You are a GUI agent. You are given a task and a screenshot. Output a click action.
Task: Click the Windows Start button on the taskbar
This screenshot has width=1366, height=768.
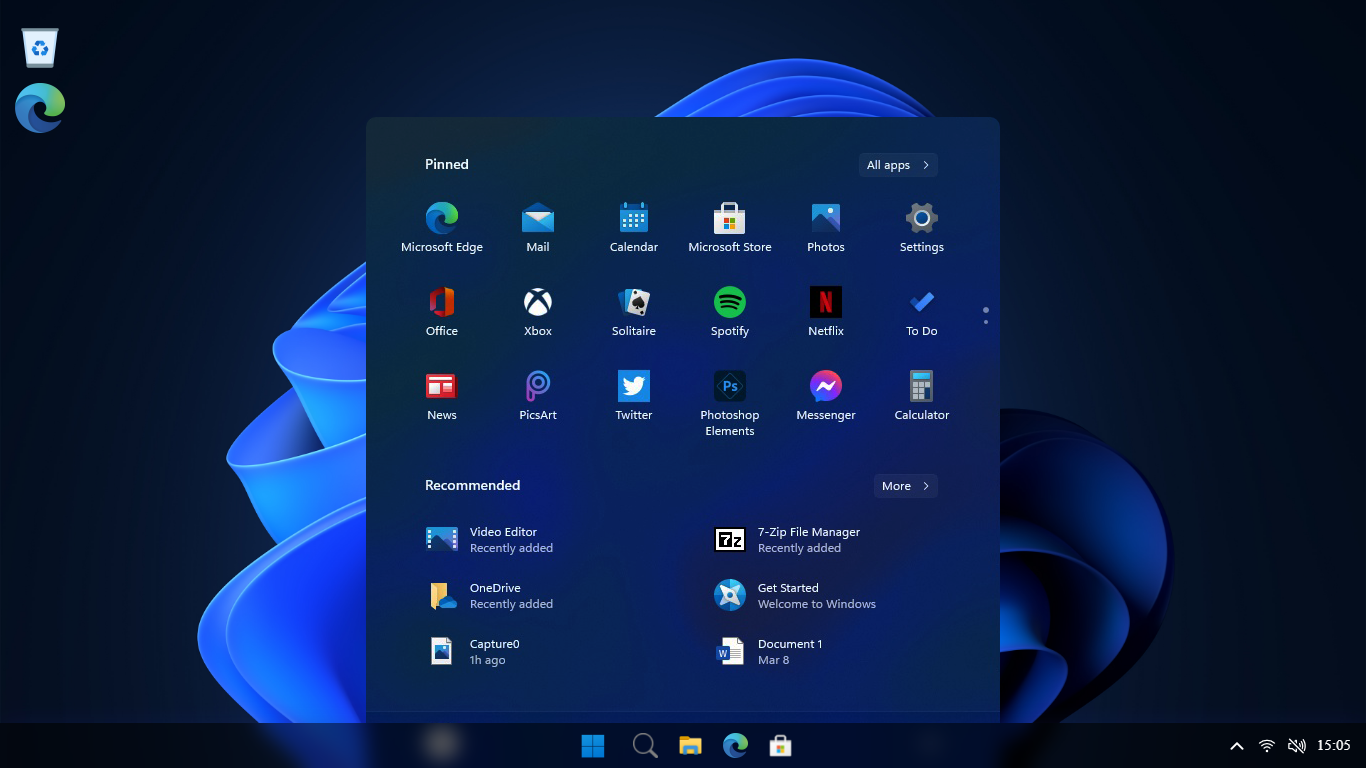[593, 746]
